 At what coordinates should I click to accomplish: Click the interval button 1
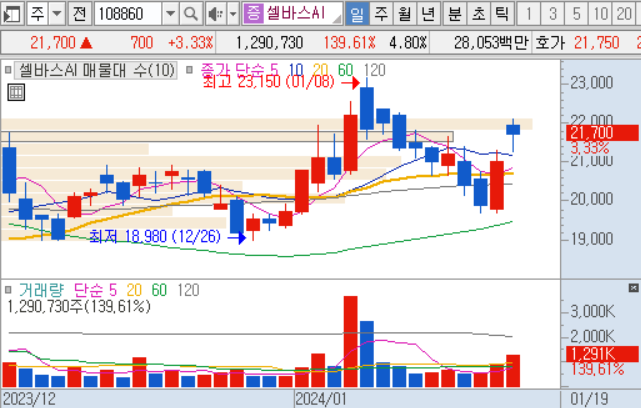pyautogui.click(x=529, y=14)
